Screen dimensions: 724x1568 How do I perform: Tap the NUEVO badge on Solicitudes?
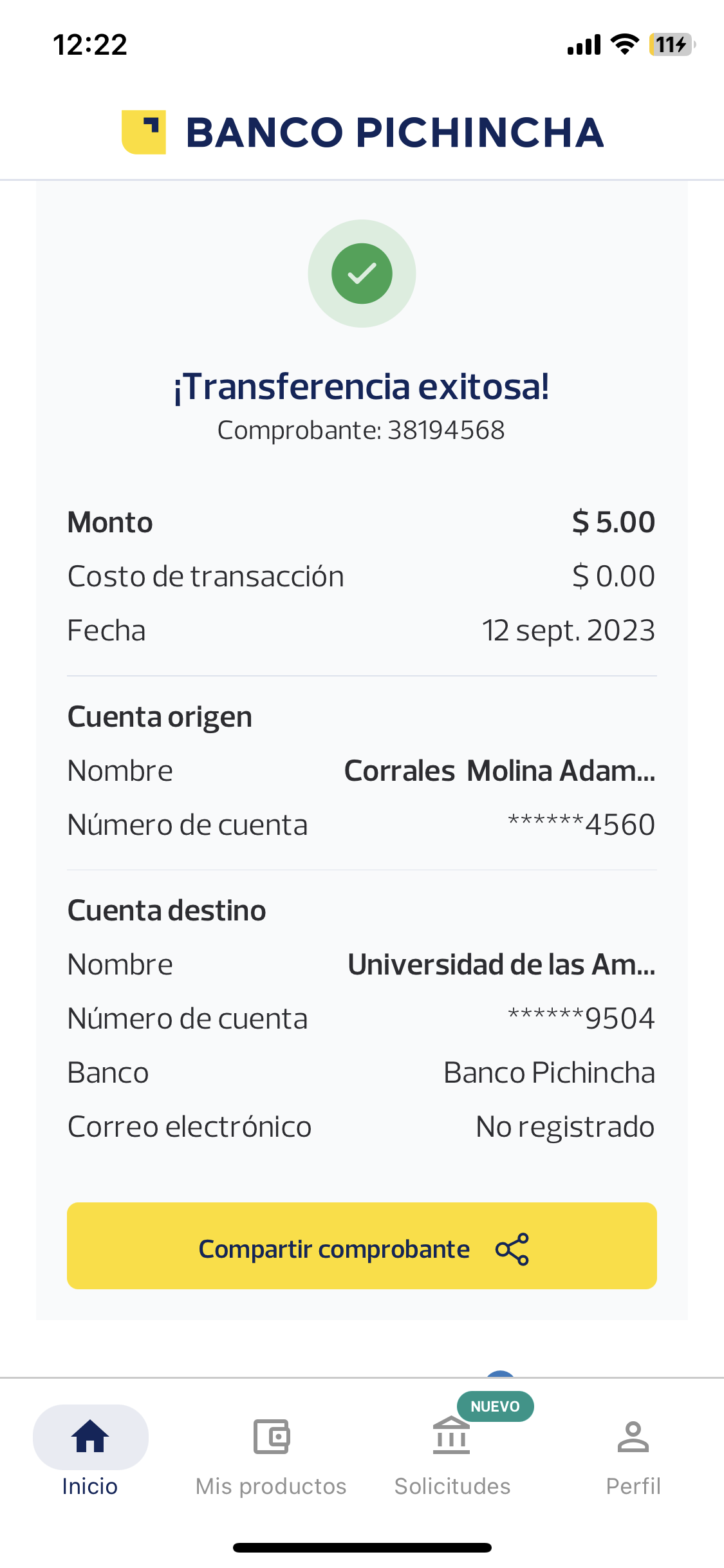click(x=495, y=1406)
